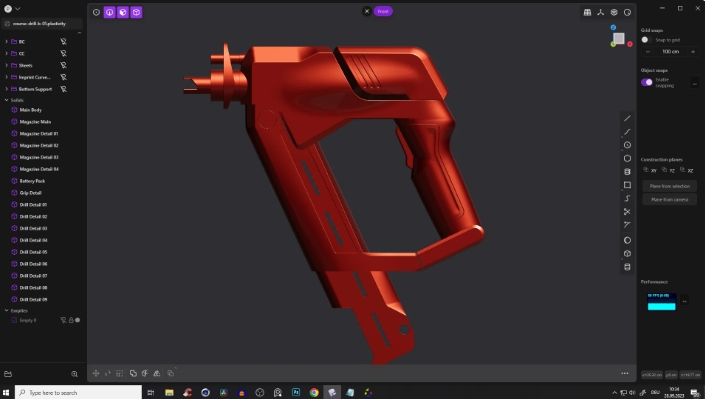Disable the Enable snapping toggle
The image size is (705, 399).
[x=647, y=82]
